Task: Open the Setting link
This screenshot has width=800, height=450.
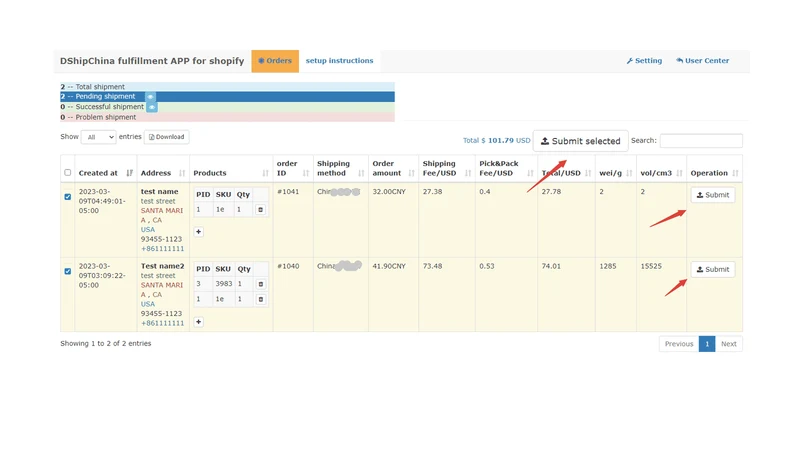Action: [644, 61]
